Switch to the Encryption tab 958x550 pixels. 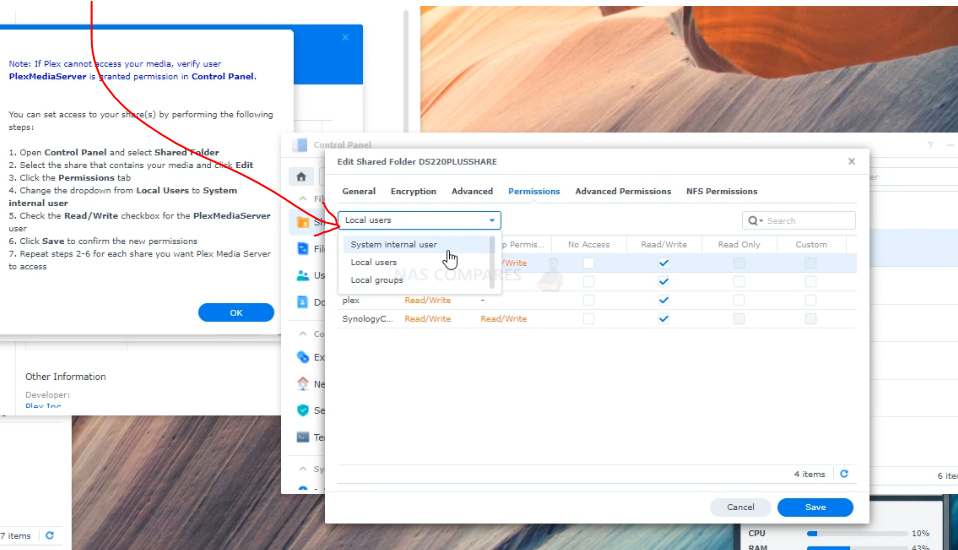tap(414, 191)
